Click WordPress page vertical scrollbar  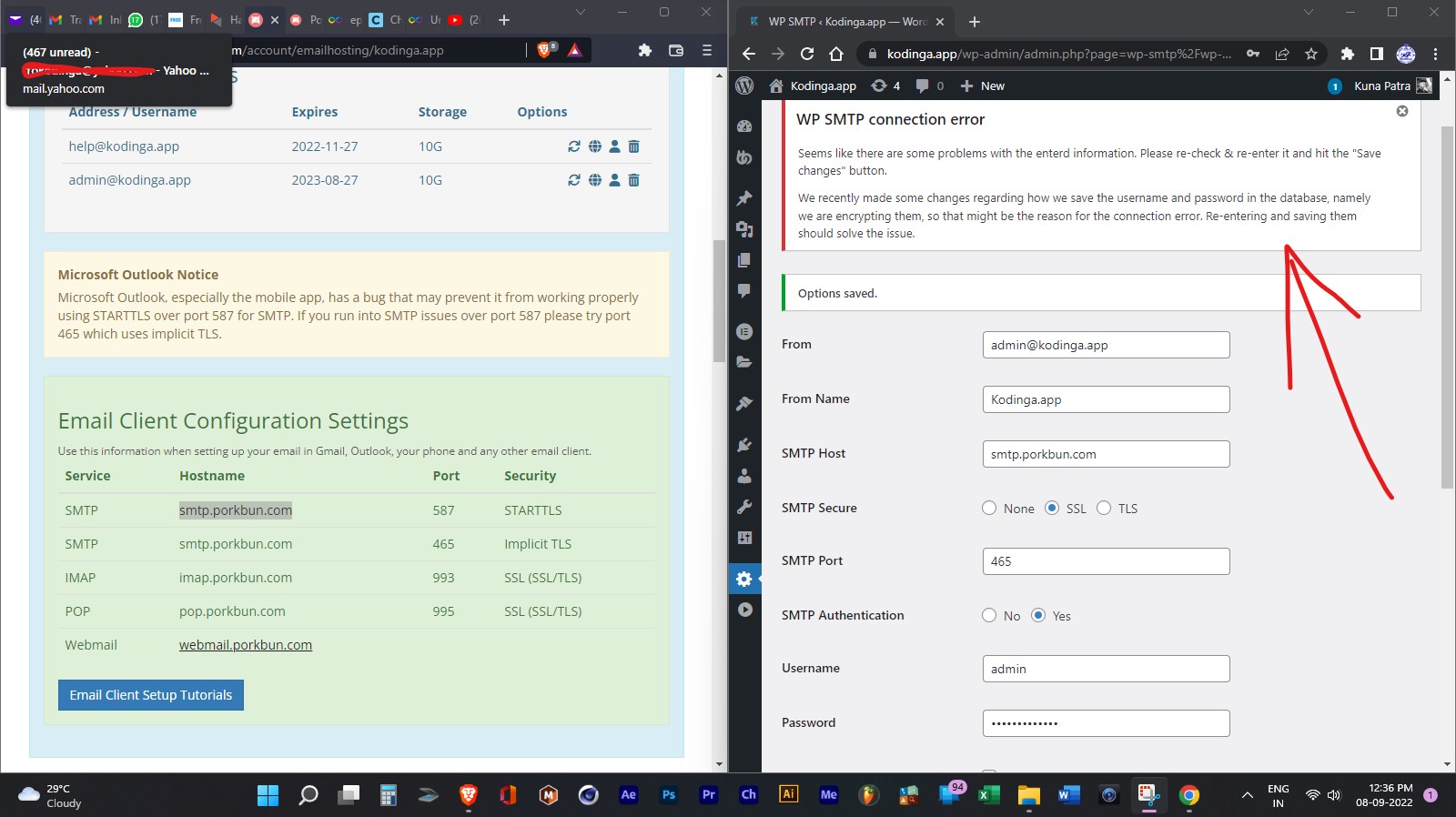pos(1448,308)
